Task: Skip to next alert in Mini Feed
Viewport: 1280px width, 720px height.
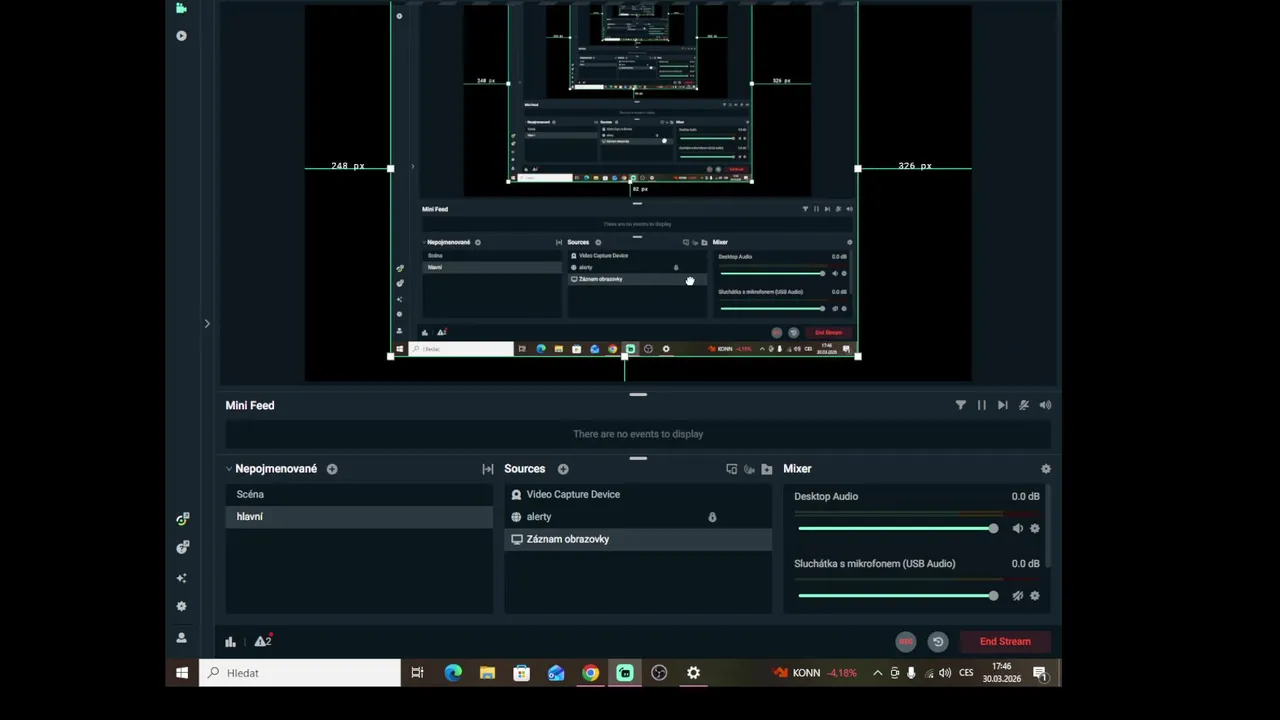Action: 1003,405
